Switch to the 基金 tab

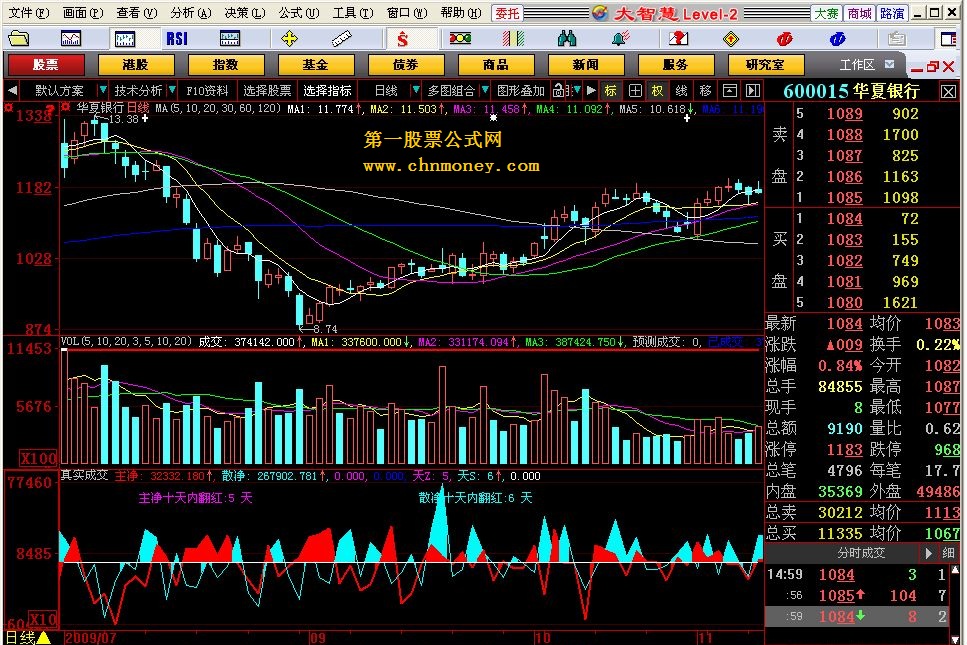point(316,65)
